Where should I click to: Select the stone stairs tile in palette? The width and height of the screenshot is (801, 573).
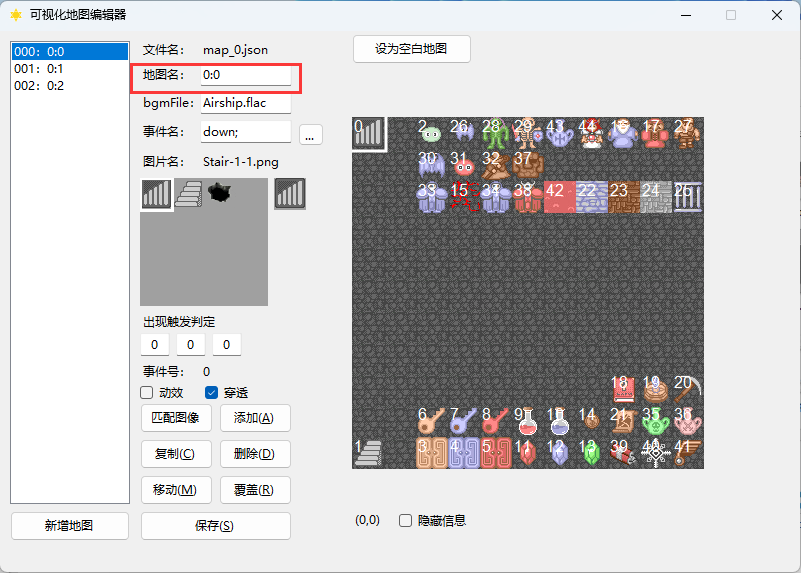coord(189,194)
